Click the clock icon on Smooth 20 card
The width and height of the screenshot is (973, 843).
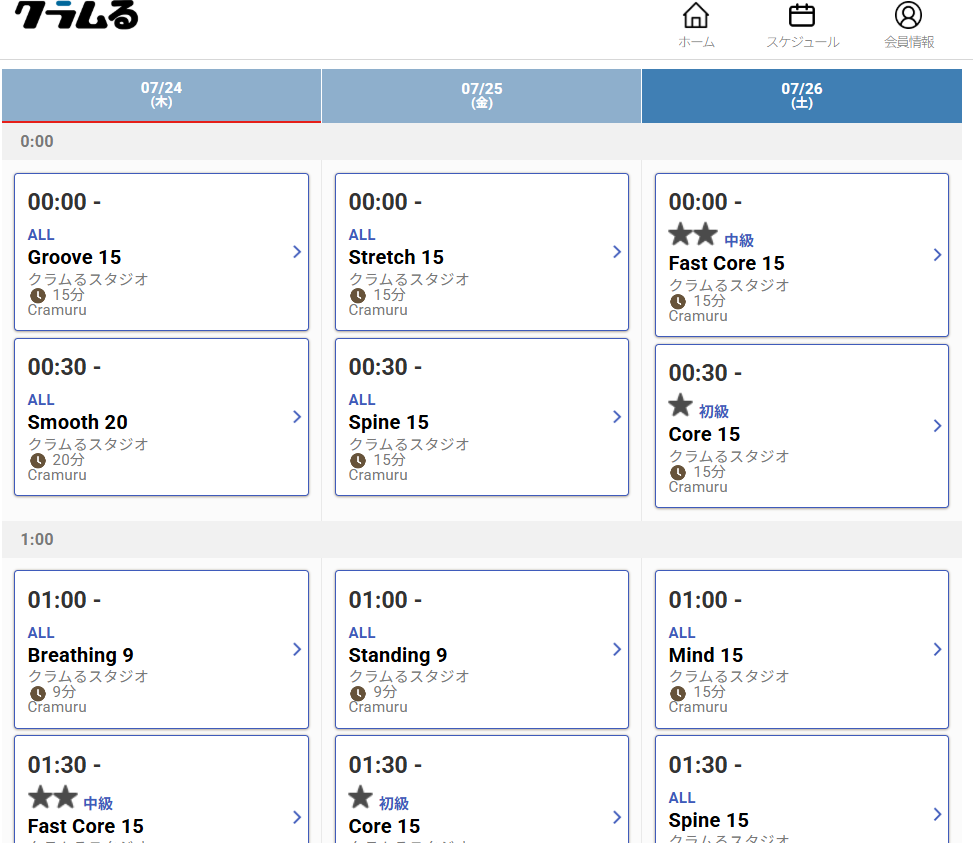click(x=38, y=460)
